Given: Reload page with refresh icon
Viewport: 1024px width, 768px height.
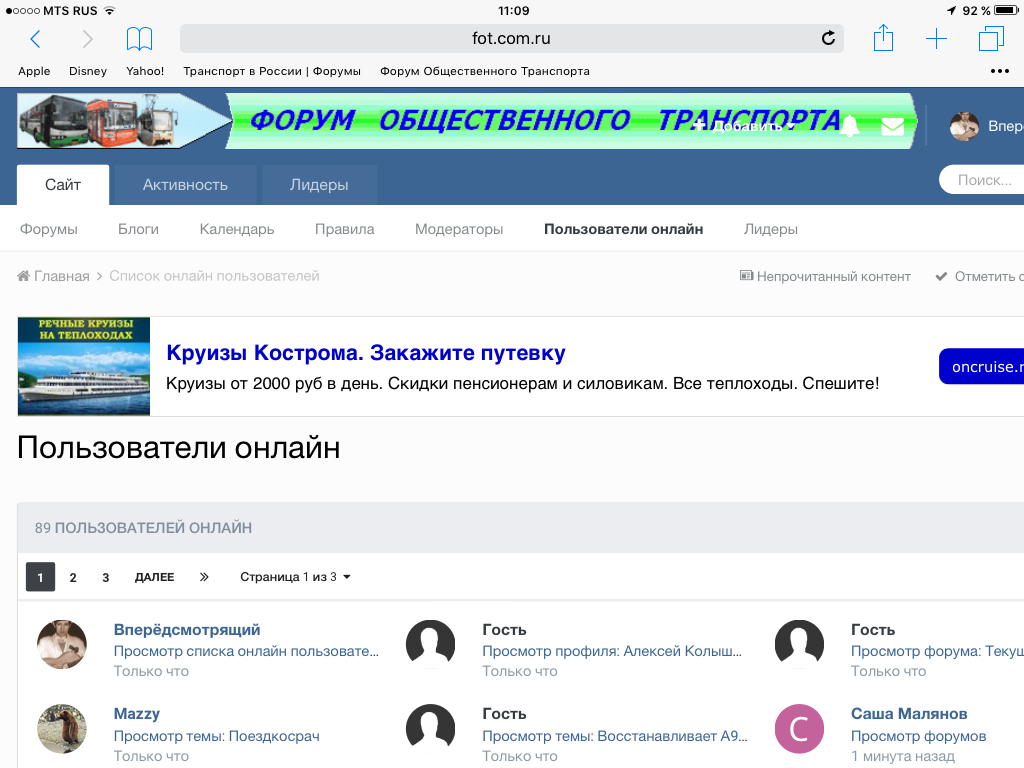Looking at the screenshot, I should point(828,39).
